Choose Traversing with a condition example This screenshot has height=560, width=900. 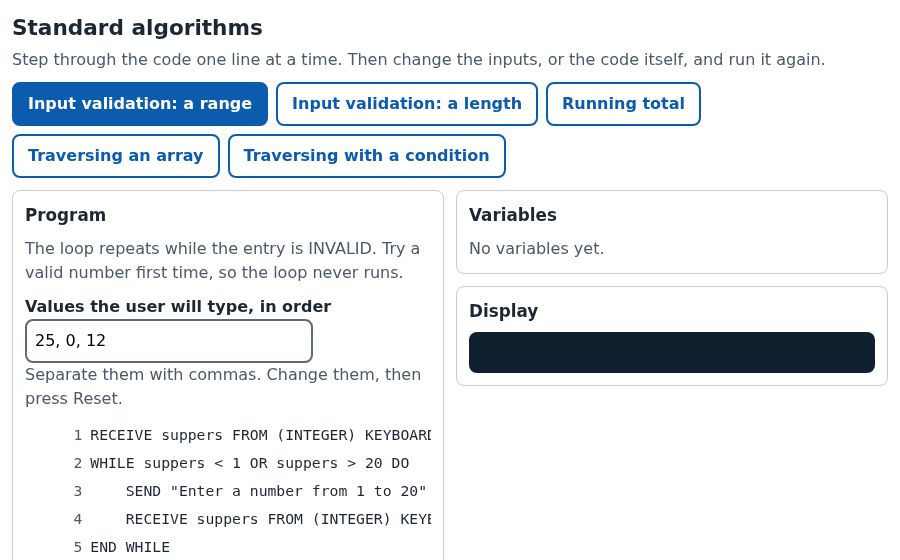366,156
